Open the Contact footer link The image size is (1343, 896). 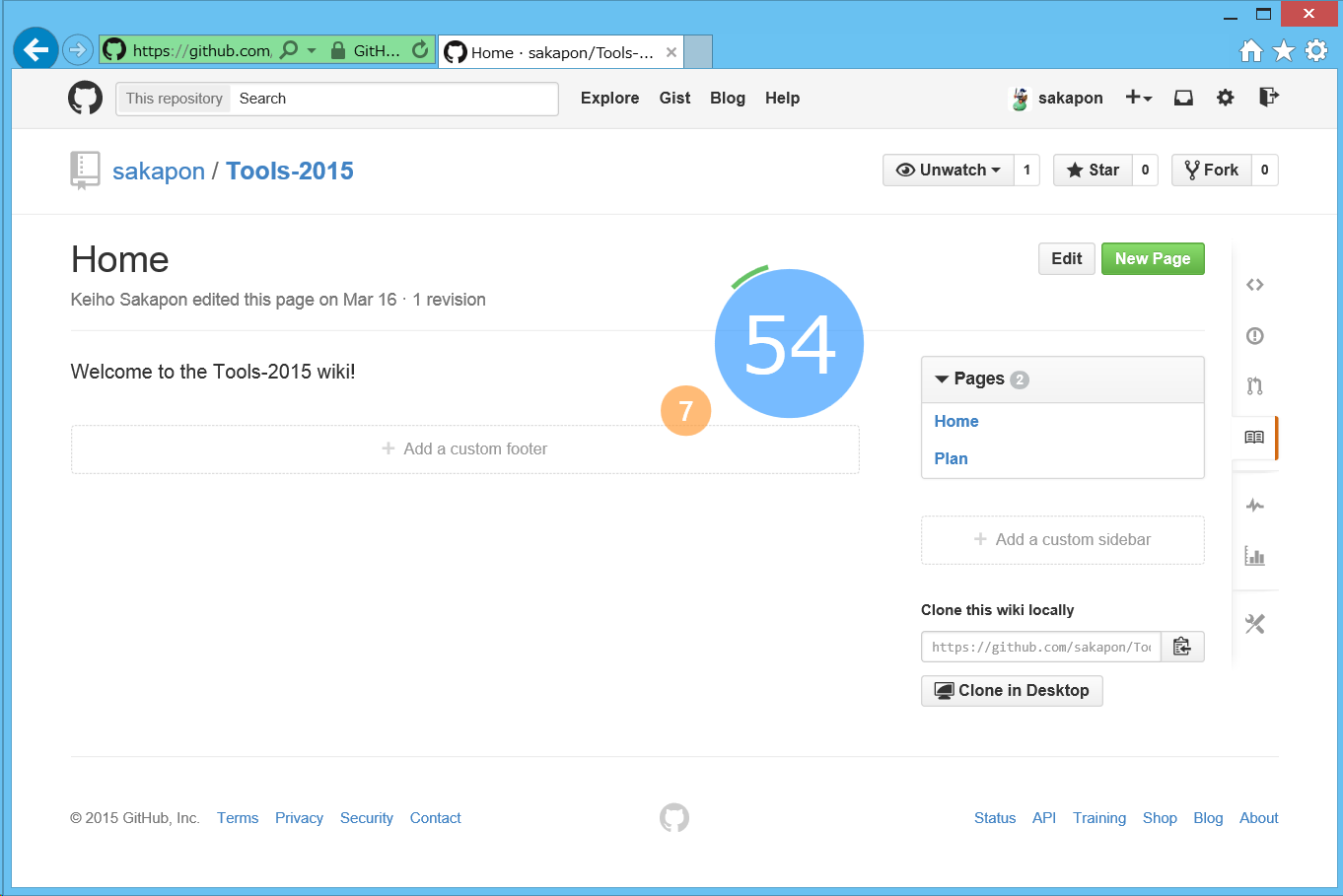[435, 818]
